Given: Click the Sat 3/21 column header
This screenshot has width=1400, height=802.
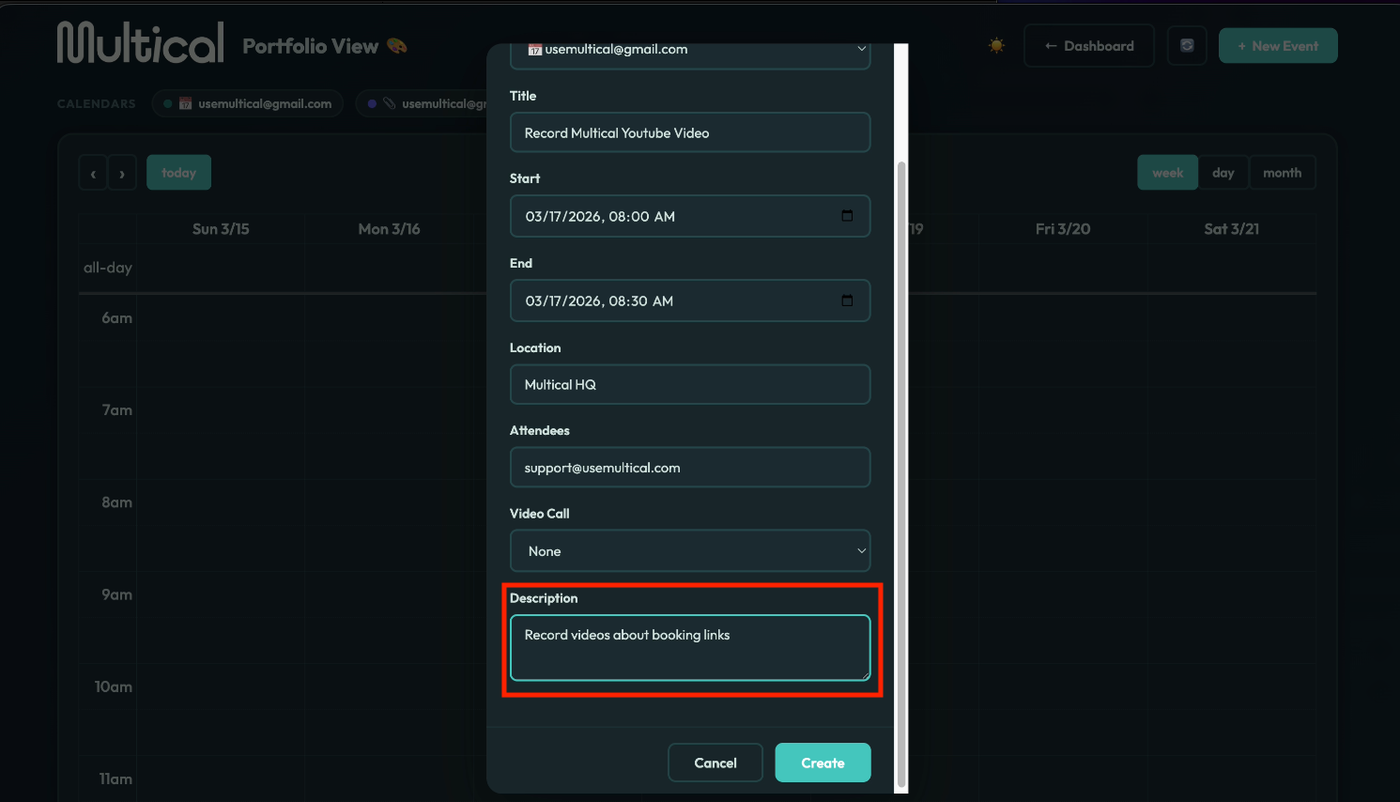Looking at the screenshot, I should (x=1231, y=229).
